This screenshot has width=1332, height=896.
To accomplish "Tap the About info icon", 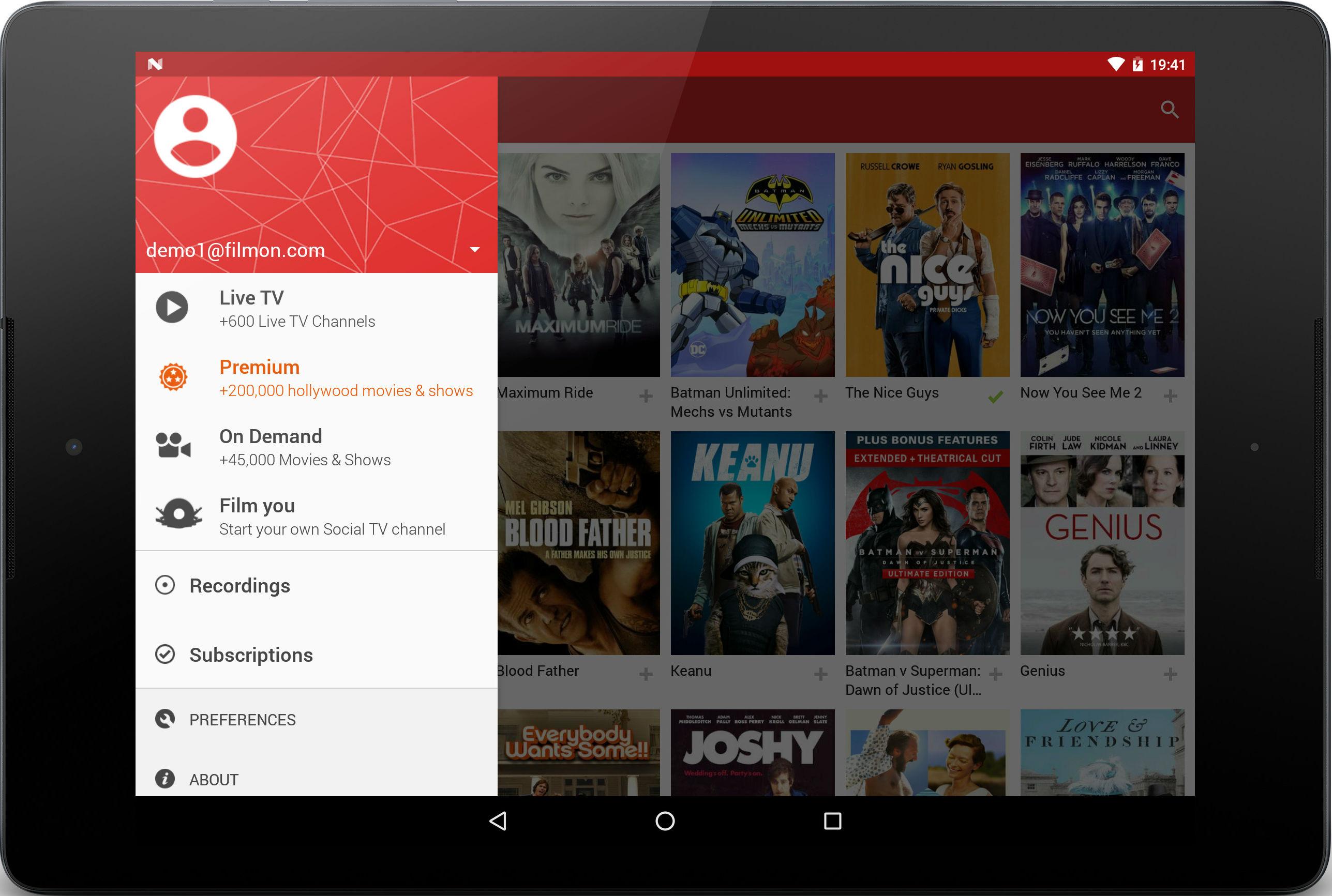I will [165, 779].
